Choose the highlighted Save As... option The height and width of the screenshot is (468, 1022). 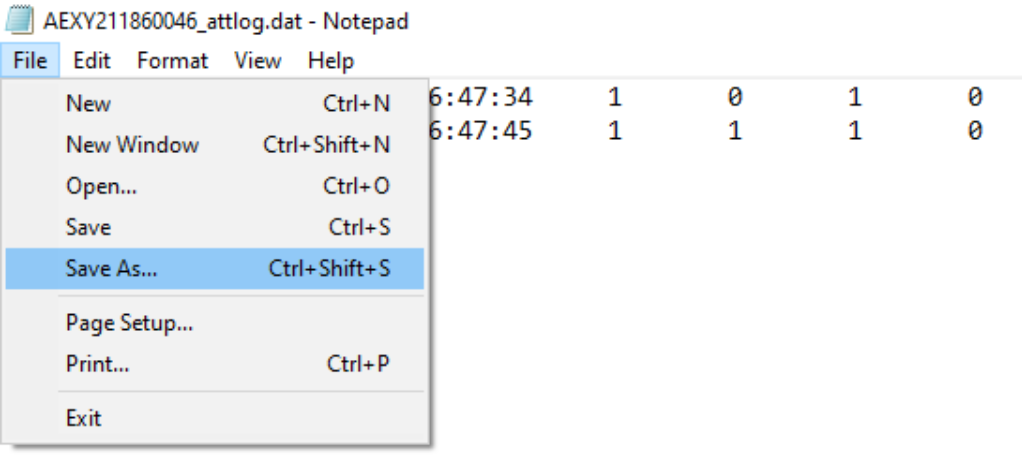[x=111, y=268]
